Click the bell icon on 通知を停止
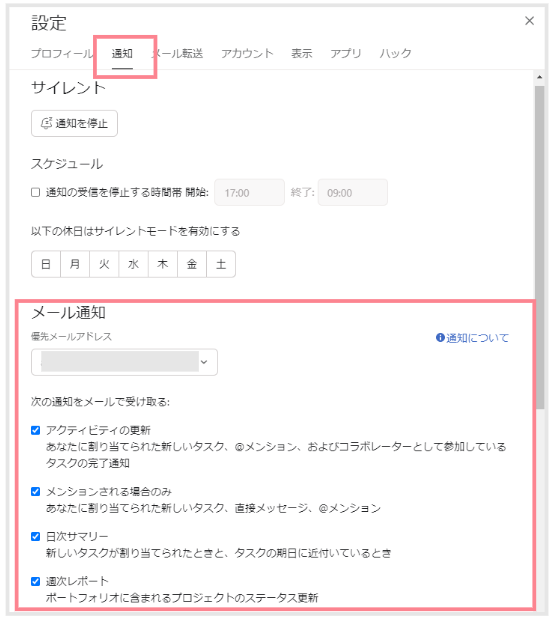This screenshot has height=623, width=552. point(46,123)
